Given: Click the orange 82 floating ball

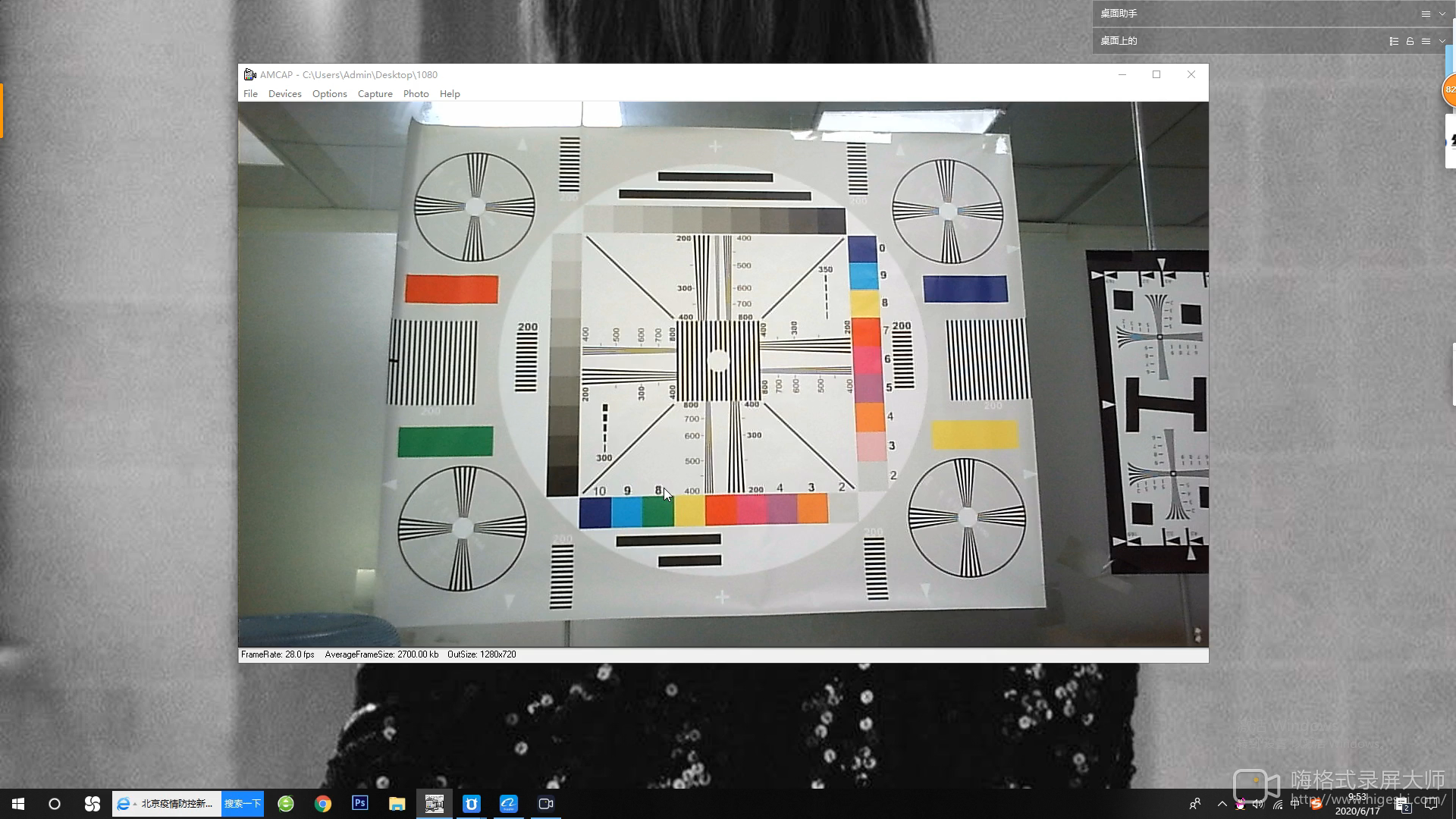Looking at the screenshot, I should (x=1448, y=89).
